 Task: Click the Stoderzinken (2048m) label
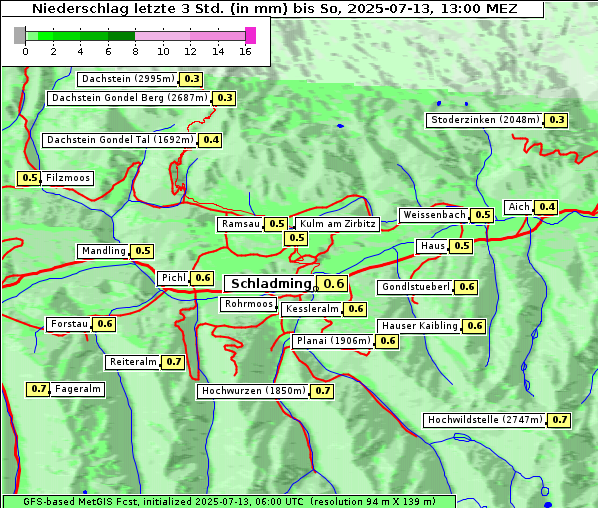(485, 120)
